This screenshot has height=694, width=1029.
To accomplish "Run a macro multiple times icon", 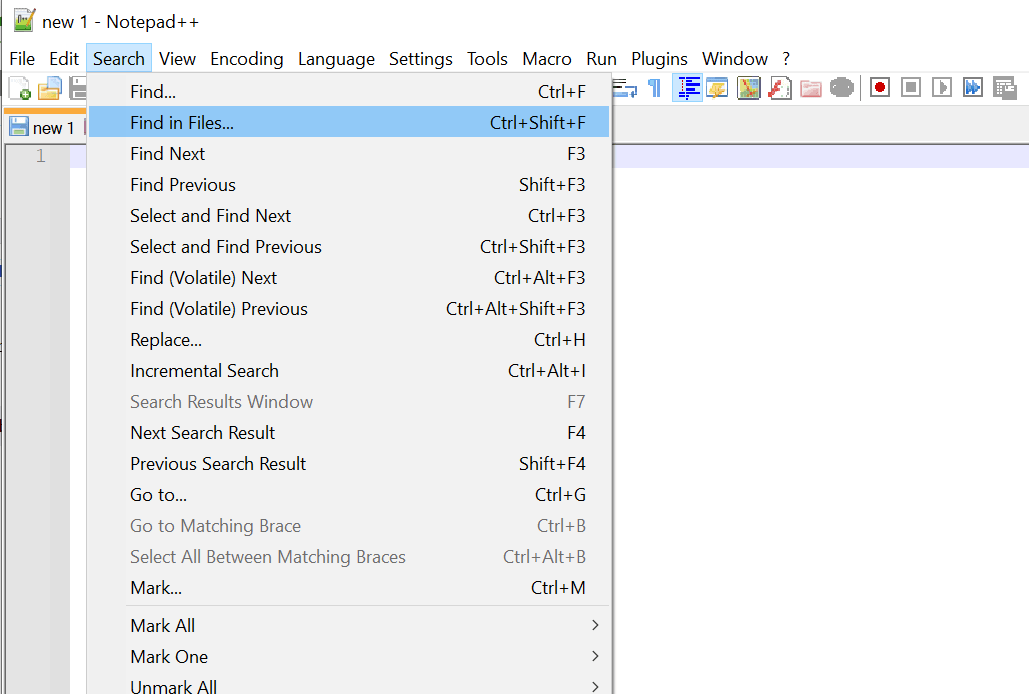I will tap(973, 88).
